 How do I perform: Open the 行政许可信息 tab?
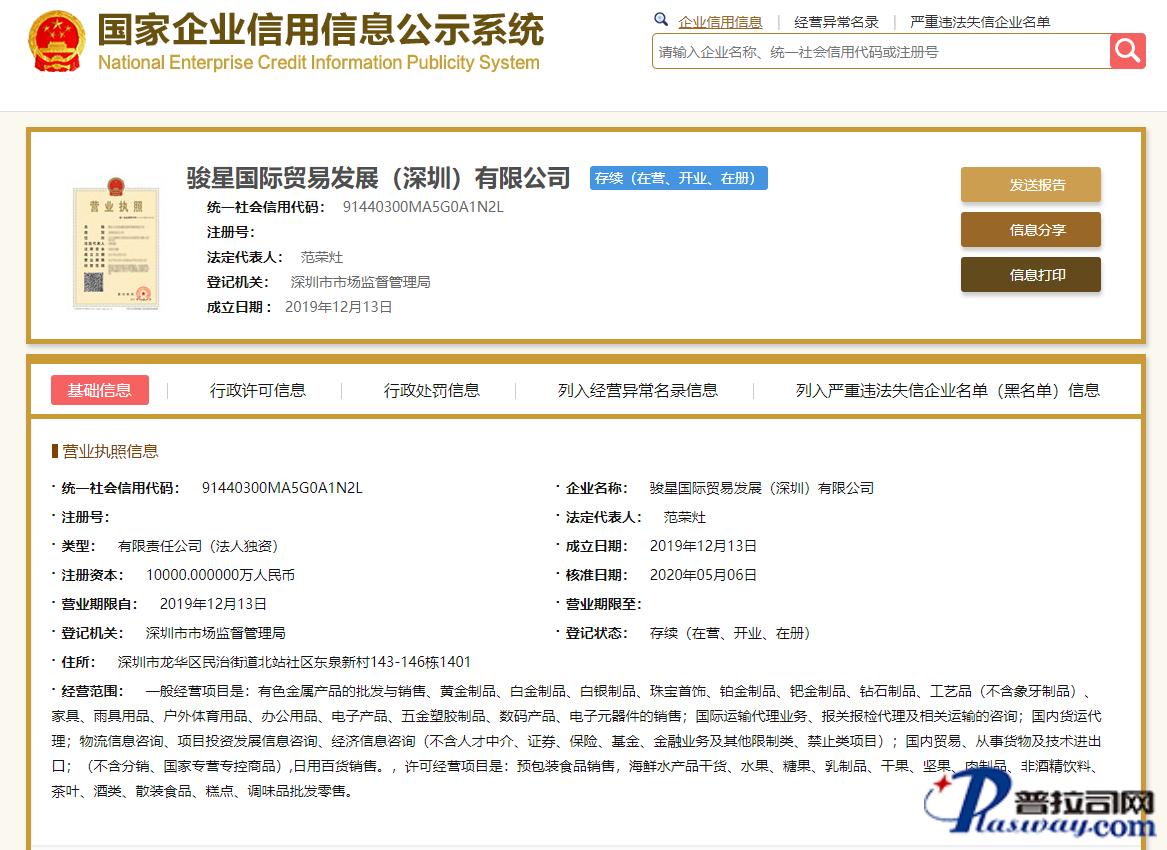click(x=258, y=390)
